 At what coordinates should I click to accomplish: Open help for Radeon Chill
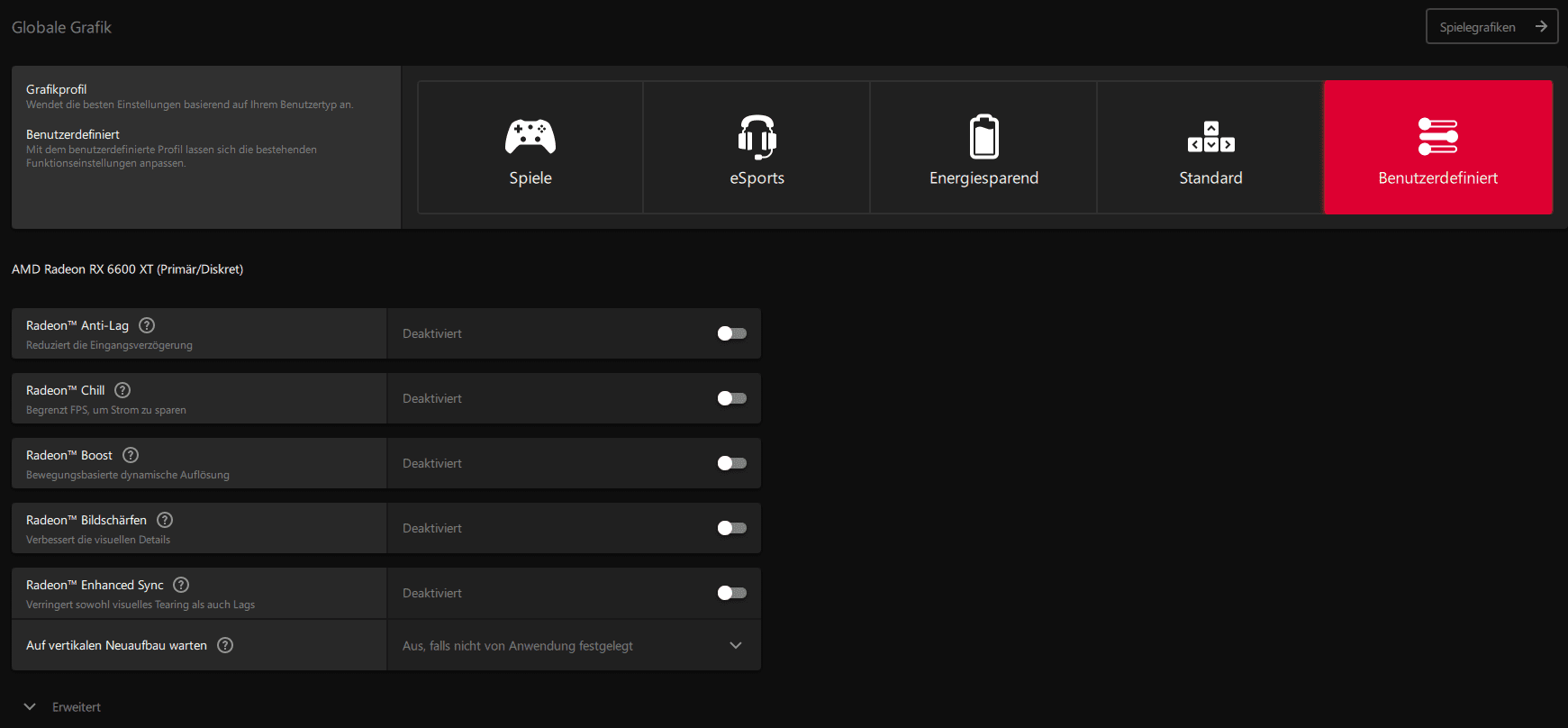122,390
